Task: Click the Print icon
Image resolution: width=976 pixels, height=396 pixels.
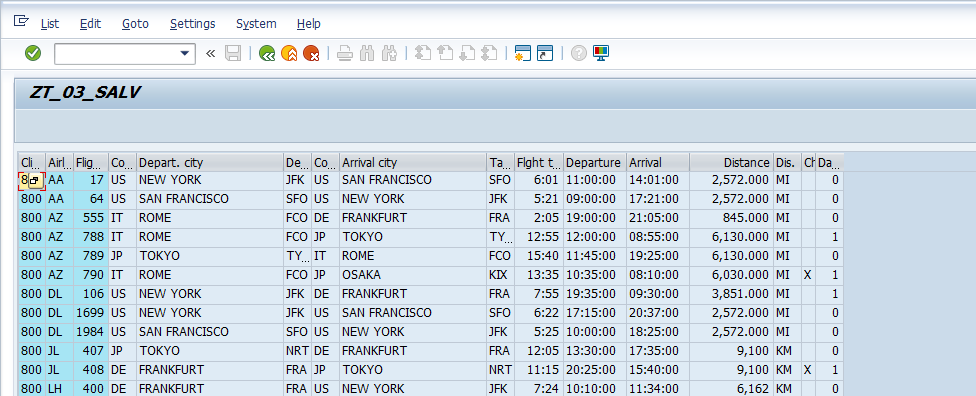Action: coord(345,54)
